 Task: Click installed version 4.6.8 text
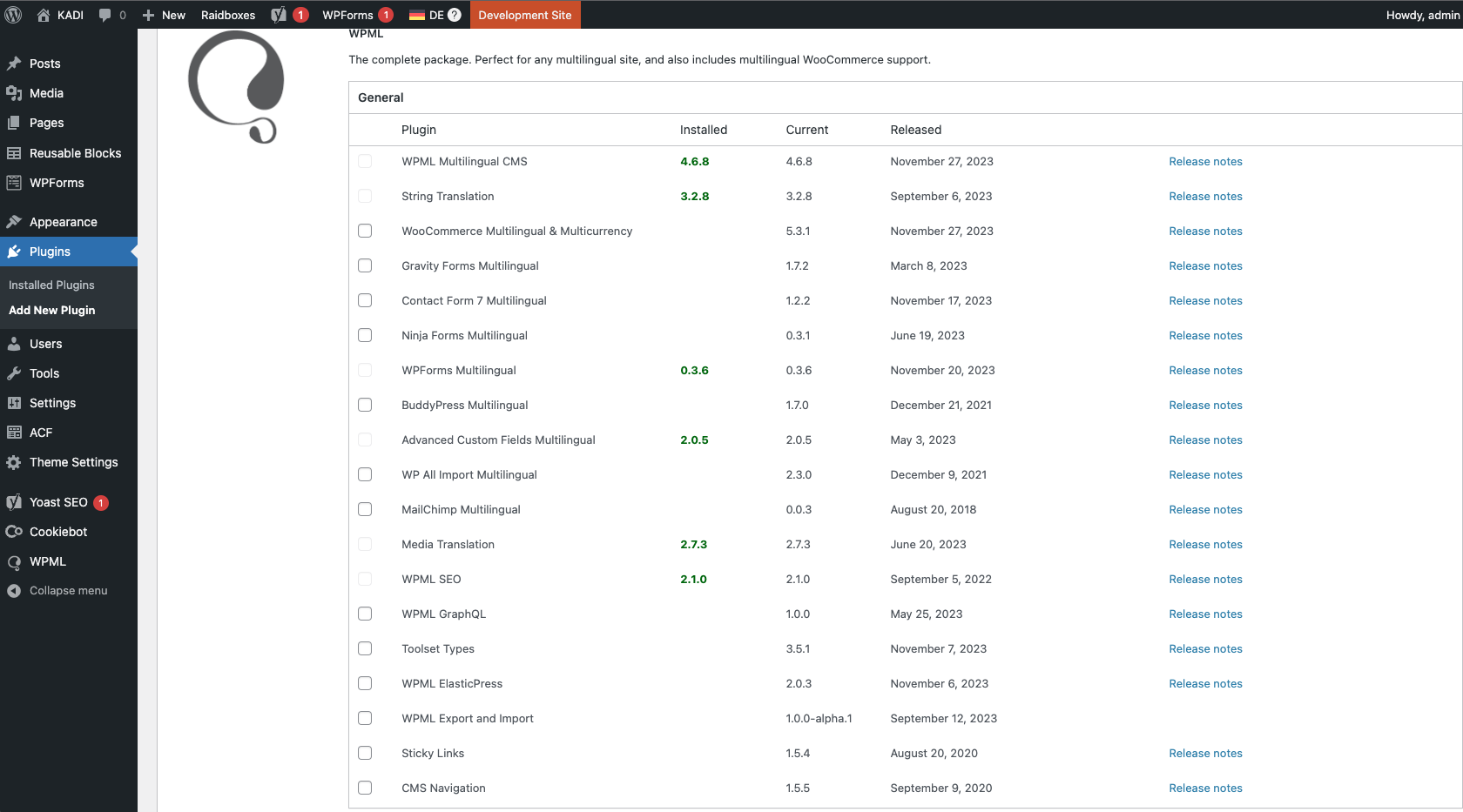click(695, 161)
